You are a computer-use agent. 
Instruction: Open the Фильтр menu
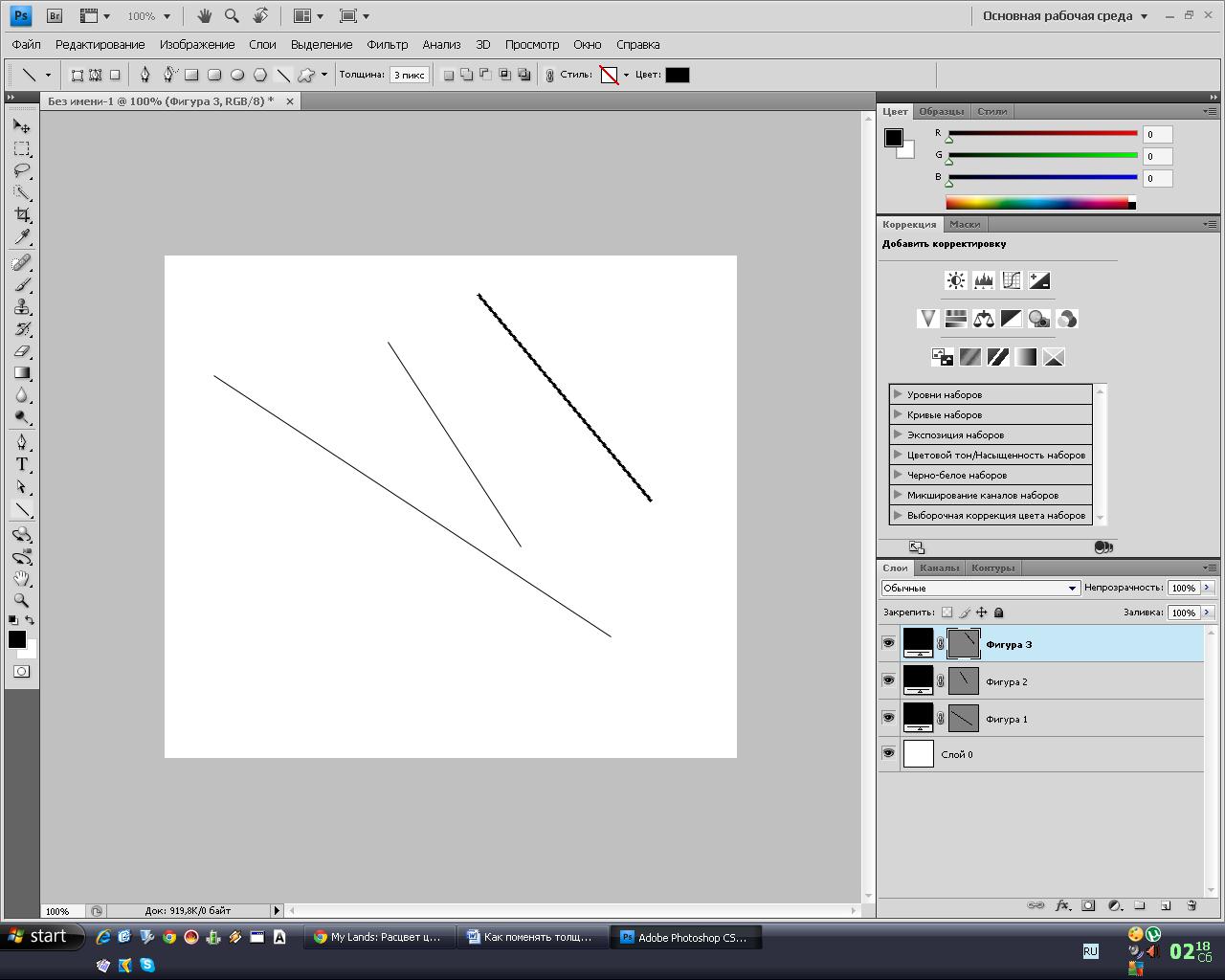click(387, 44)
